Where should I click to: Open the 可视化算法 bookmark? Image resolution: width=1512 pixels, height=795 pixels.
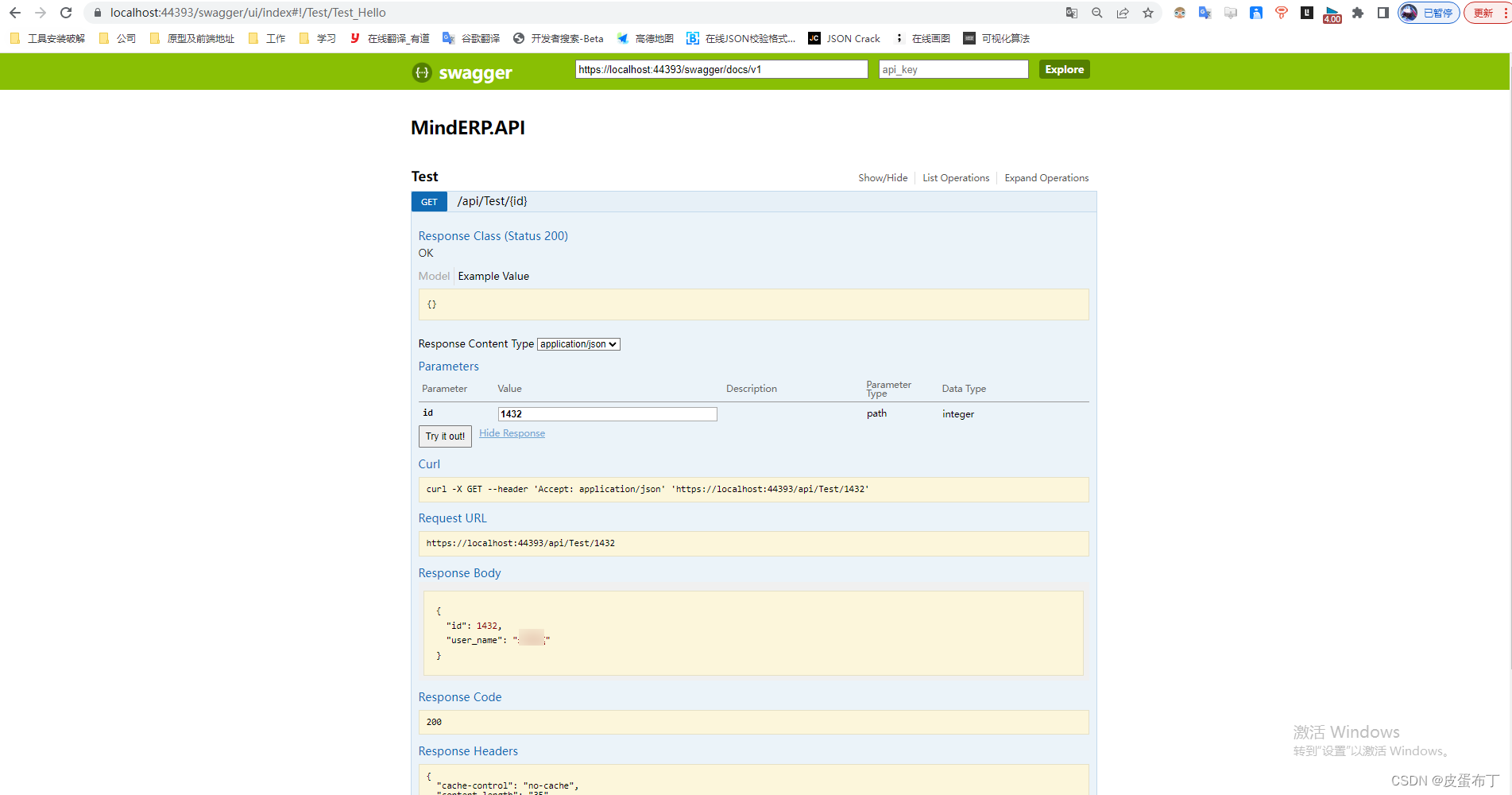click(x=996, y=38)
